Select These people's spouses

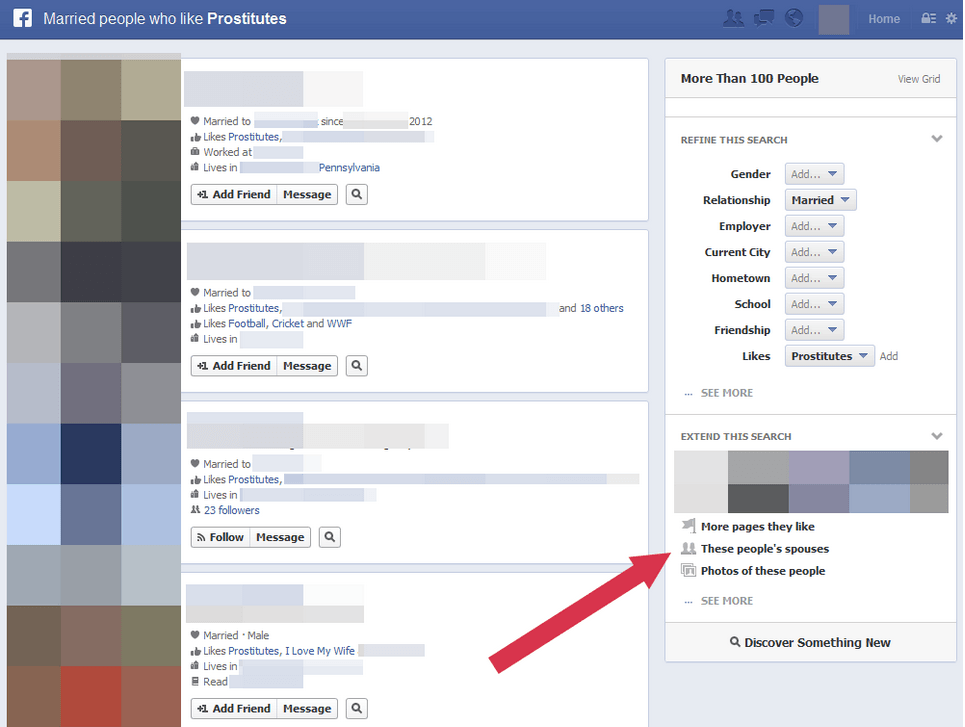click(x=765, y=548)
